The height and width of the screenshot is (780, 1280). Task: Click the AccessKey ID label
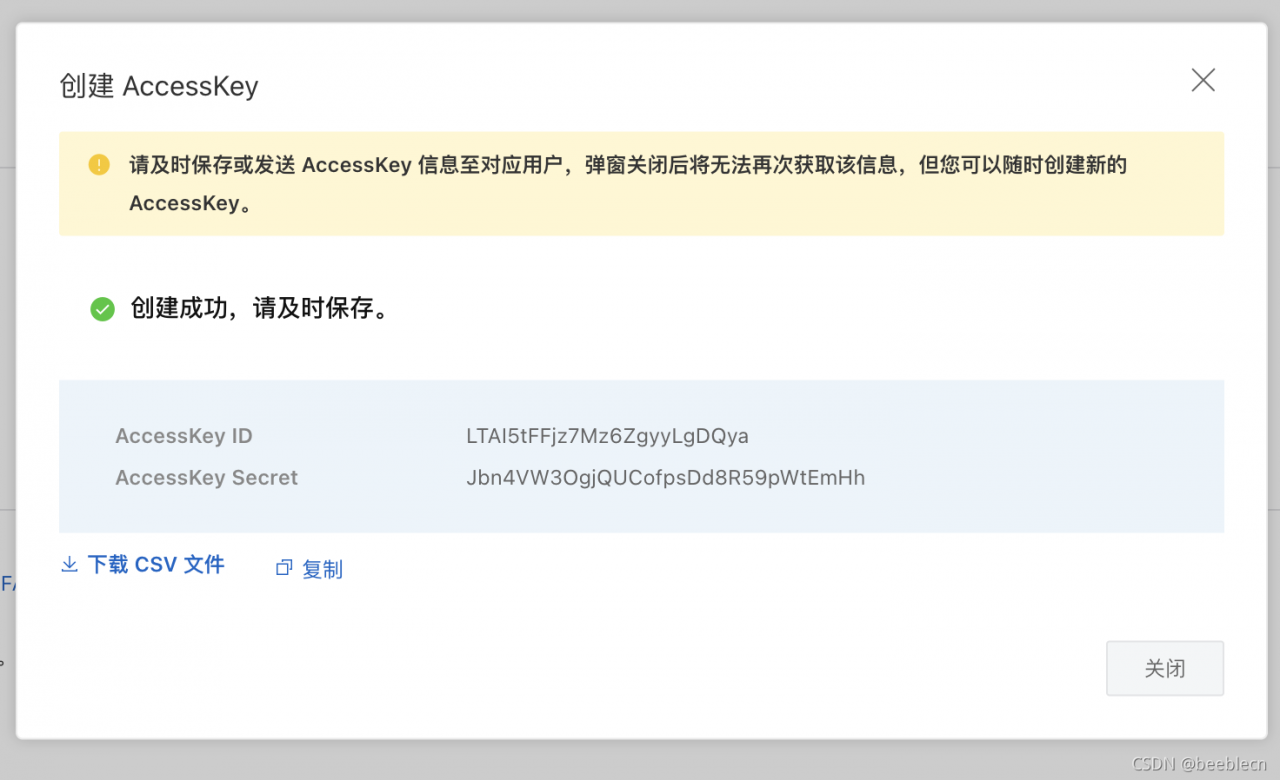tap(184, 436)
